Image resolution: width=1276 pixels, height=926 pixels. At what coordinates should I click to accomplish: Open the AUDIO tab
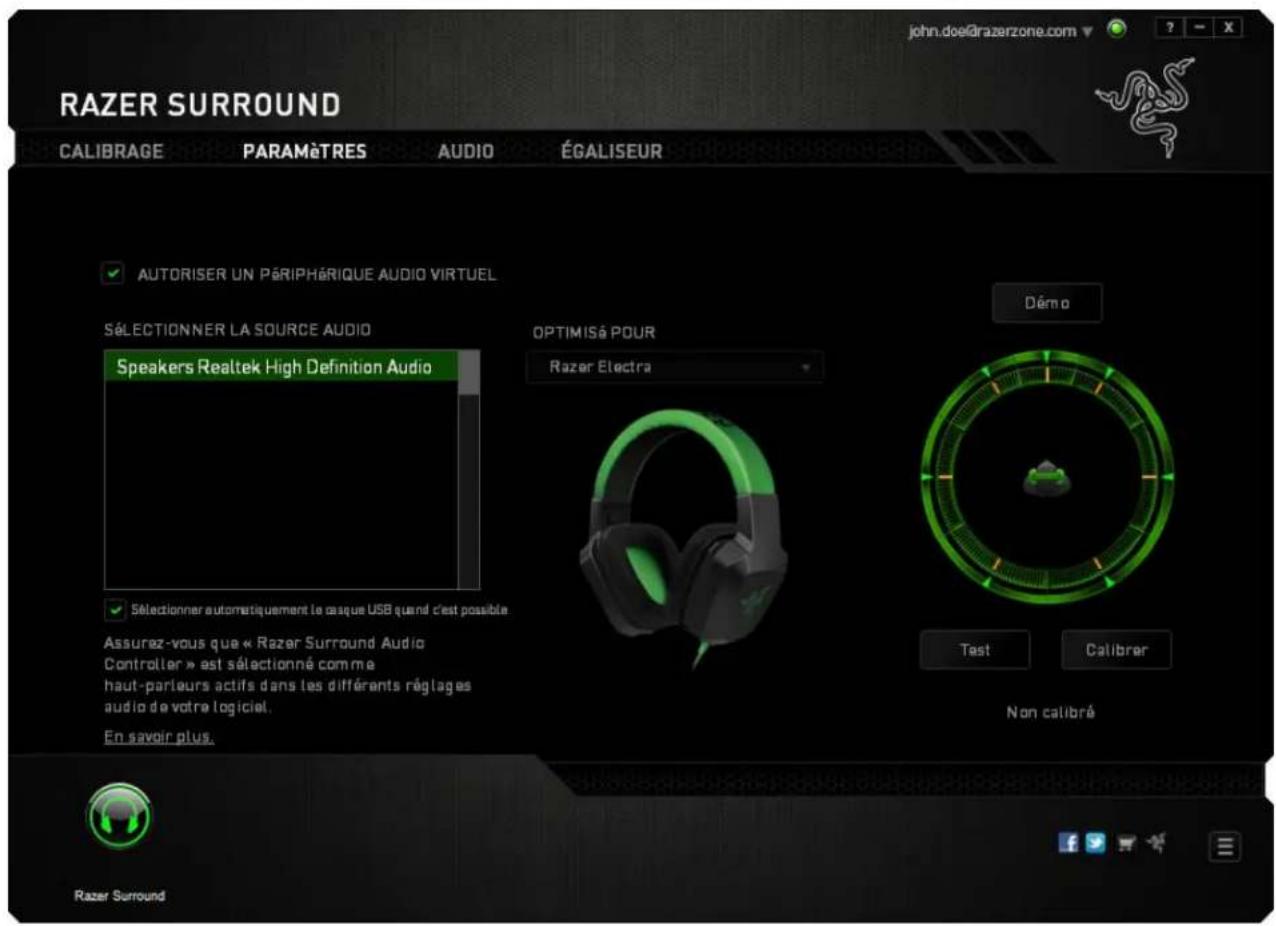[465, 151]
